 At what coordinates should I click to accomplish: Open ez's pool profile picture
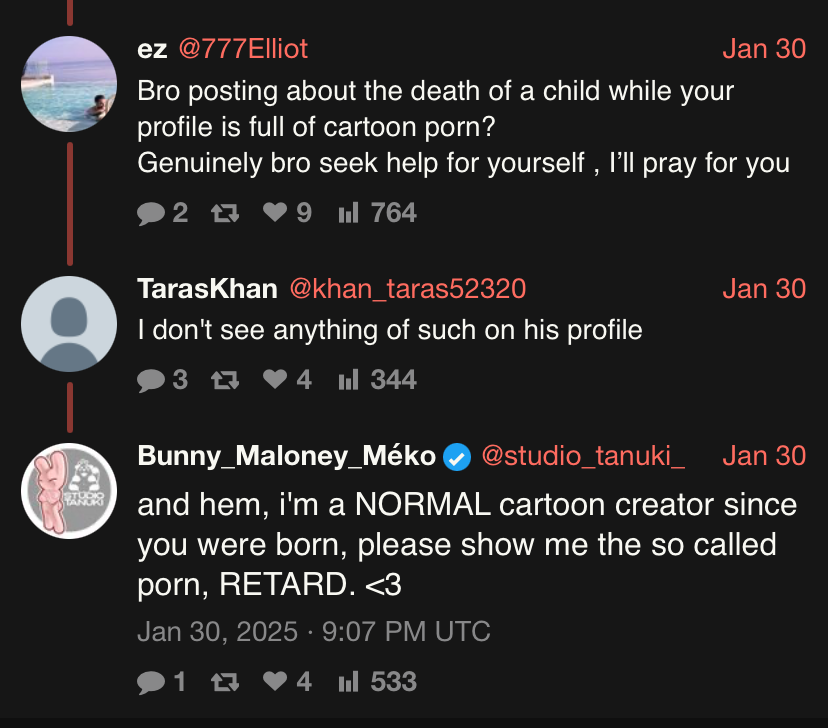69,84
